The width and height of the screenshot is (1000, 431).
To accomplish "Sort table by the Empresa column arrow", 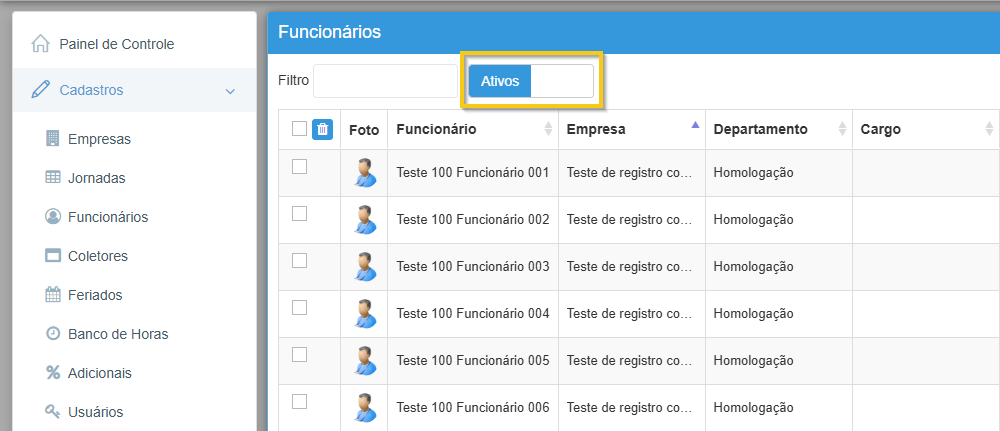I will pyautogui.click(x=695, y=126).
